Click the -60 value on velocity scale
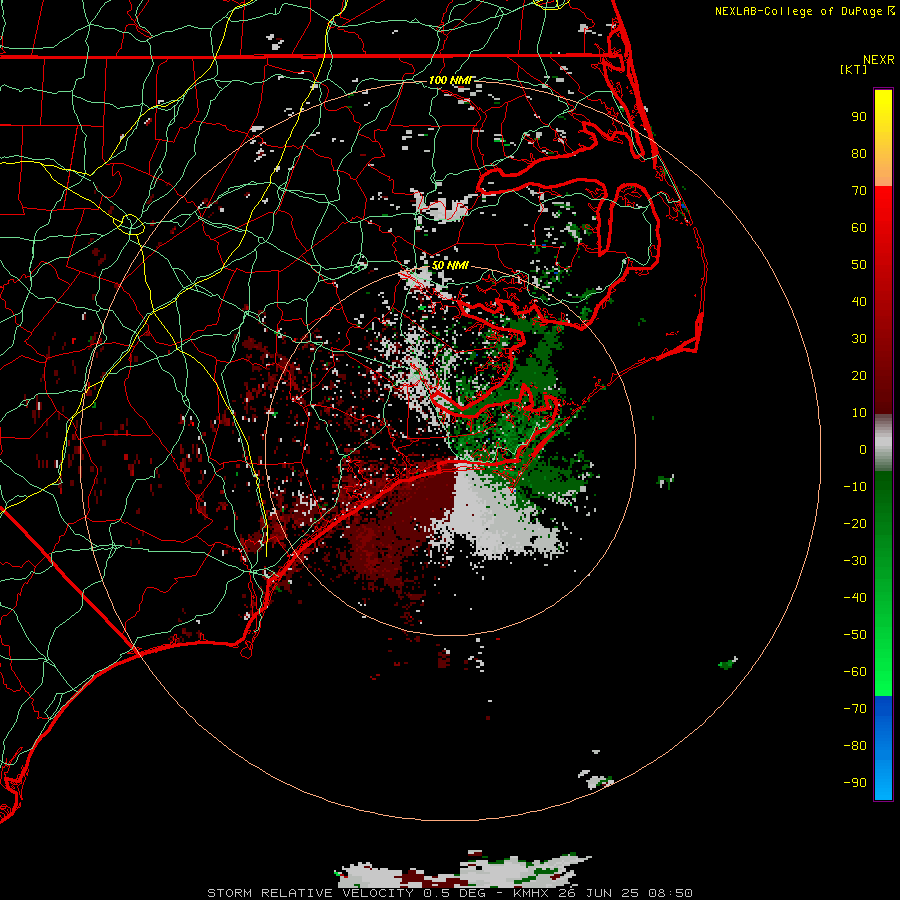This screenshot has width=900, height=900. click(855, 672)
